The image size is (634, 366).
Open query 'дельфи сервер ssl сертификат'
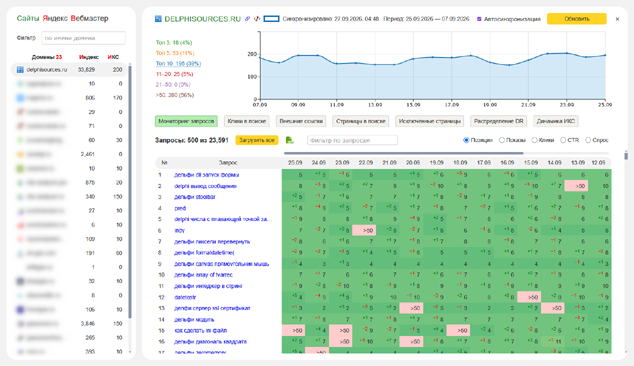[x=212, y=308]
